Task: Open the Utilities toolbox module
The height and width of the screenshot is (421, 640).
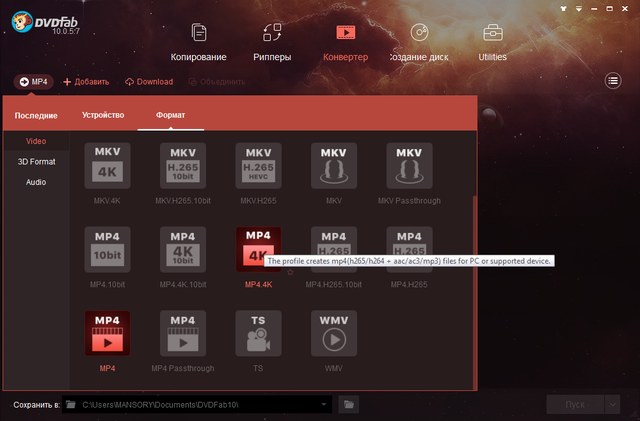Action: click(493, 42)
